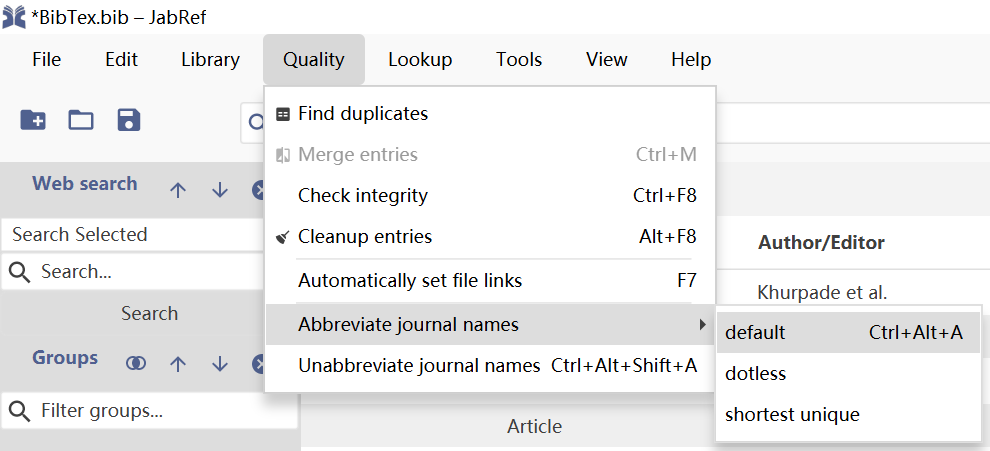Toggle groups intersection/union mode icon
990x451 pixels.
[x=136, y=364]
